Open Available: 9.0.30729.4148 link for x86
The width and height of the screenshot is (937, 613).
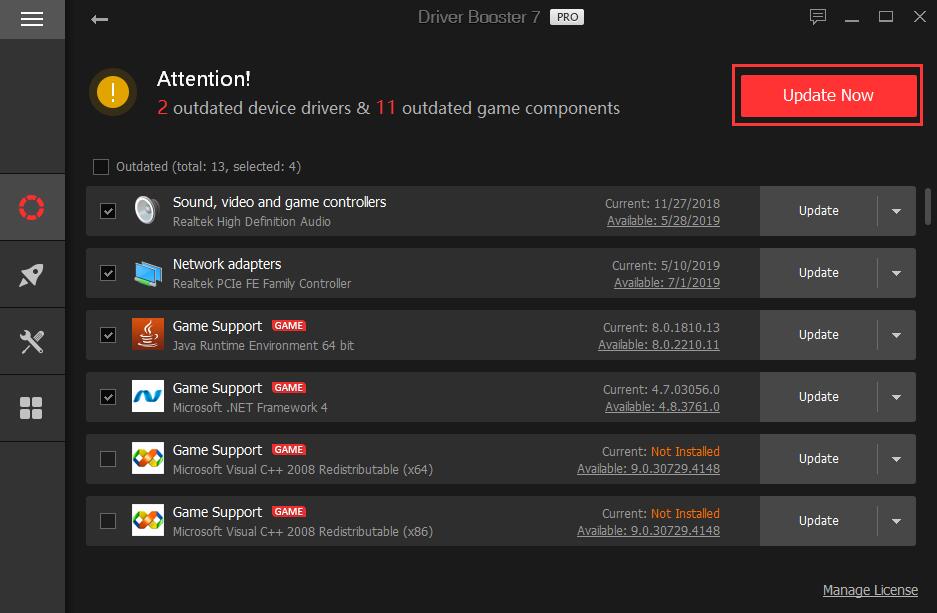click(x=648, y=531)
